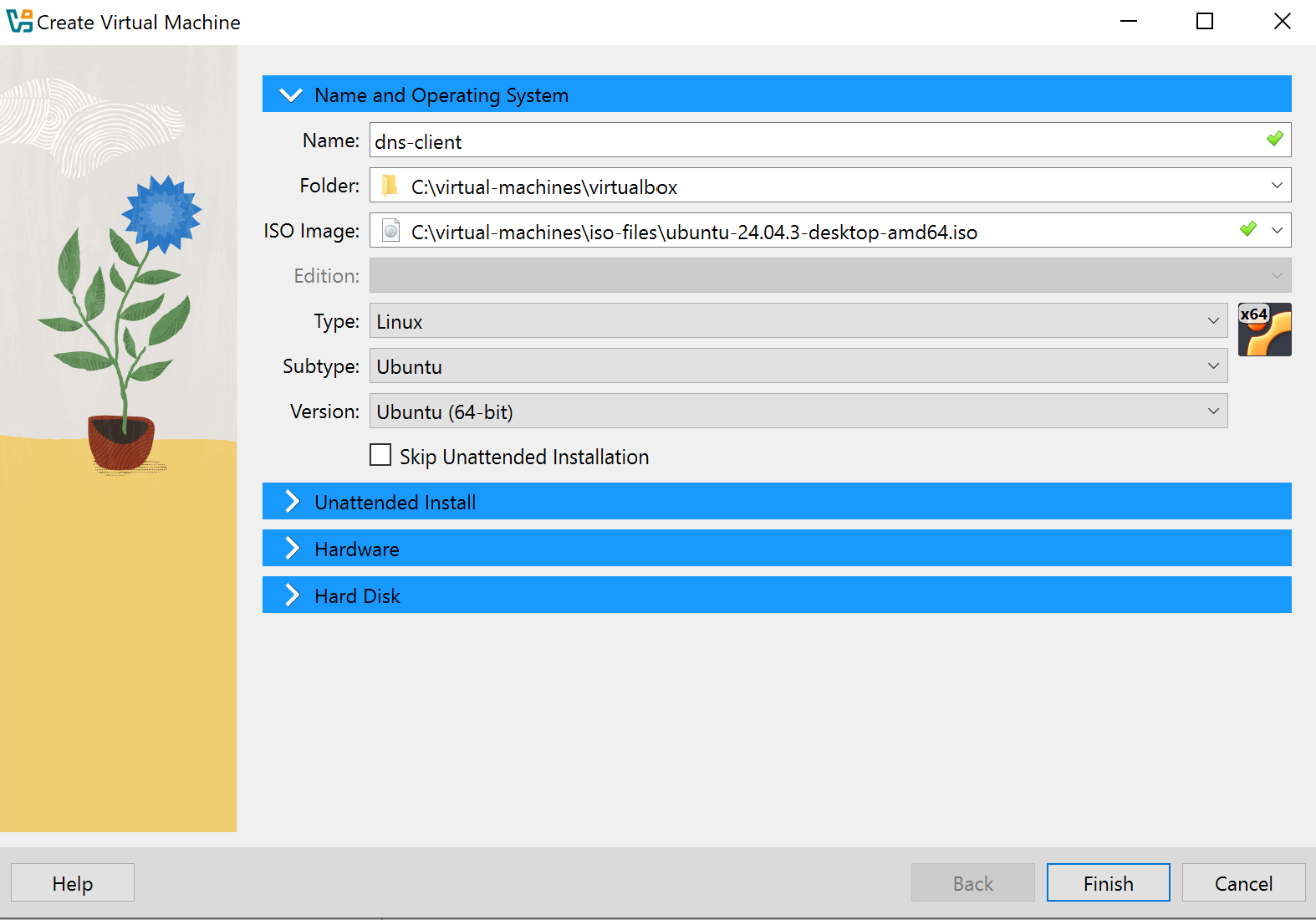Click the VirtualBox logo in title bar
1316x920 pixels.
[19, 22]
